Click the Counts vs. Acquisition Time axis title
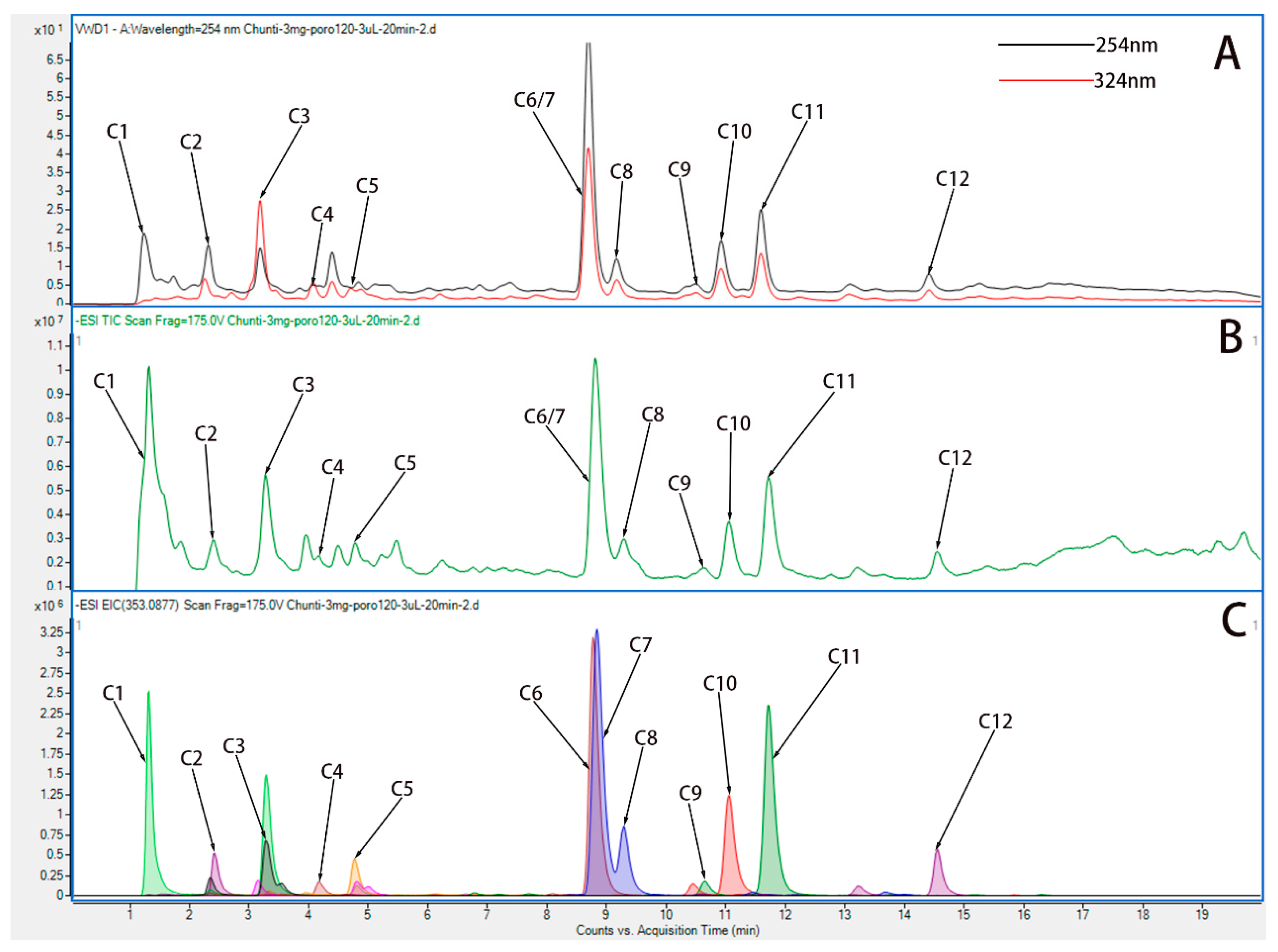This screenshot has height=952, width=1278. pos(667,930)
